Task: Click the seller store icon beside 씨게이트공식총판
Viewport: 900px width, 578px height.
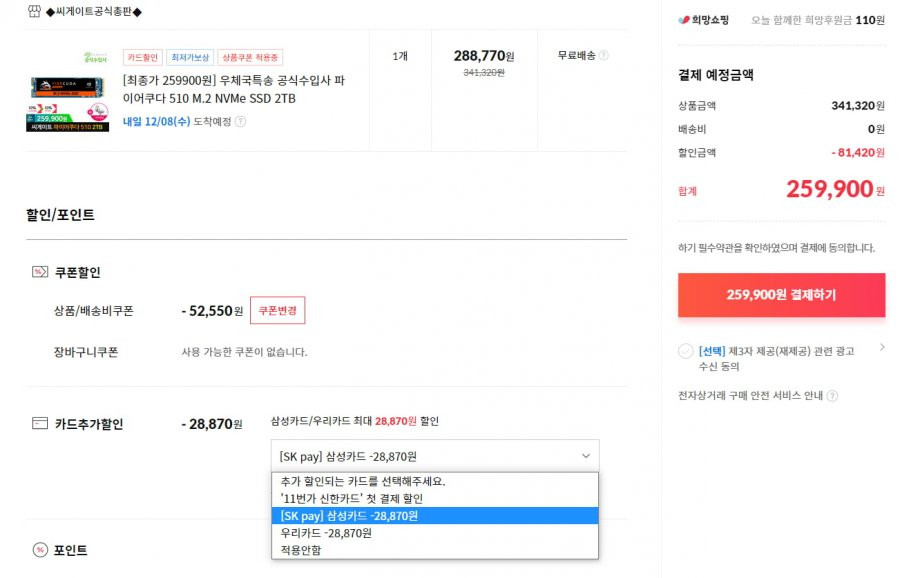Action: [34, 11]
